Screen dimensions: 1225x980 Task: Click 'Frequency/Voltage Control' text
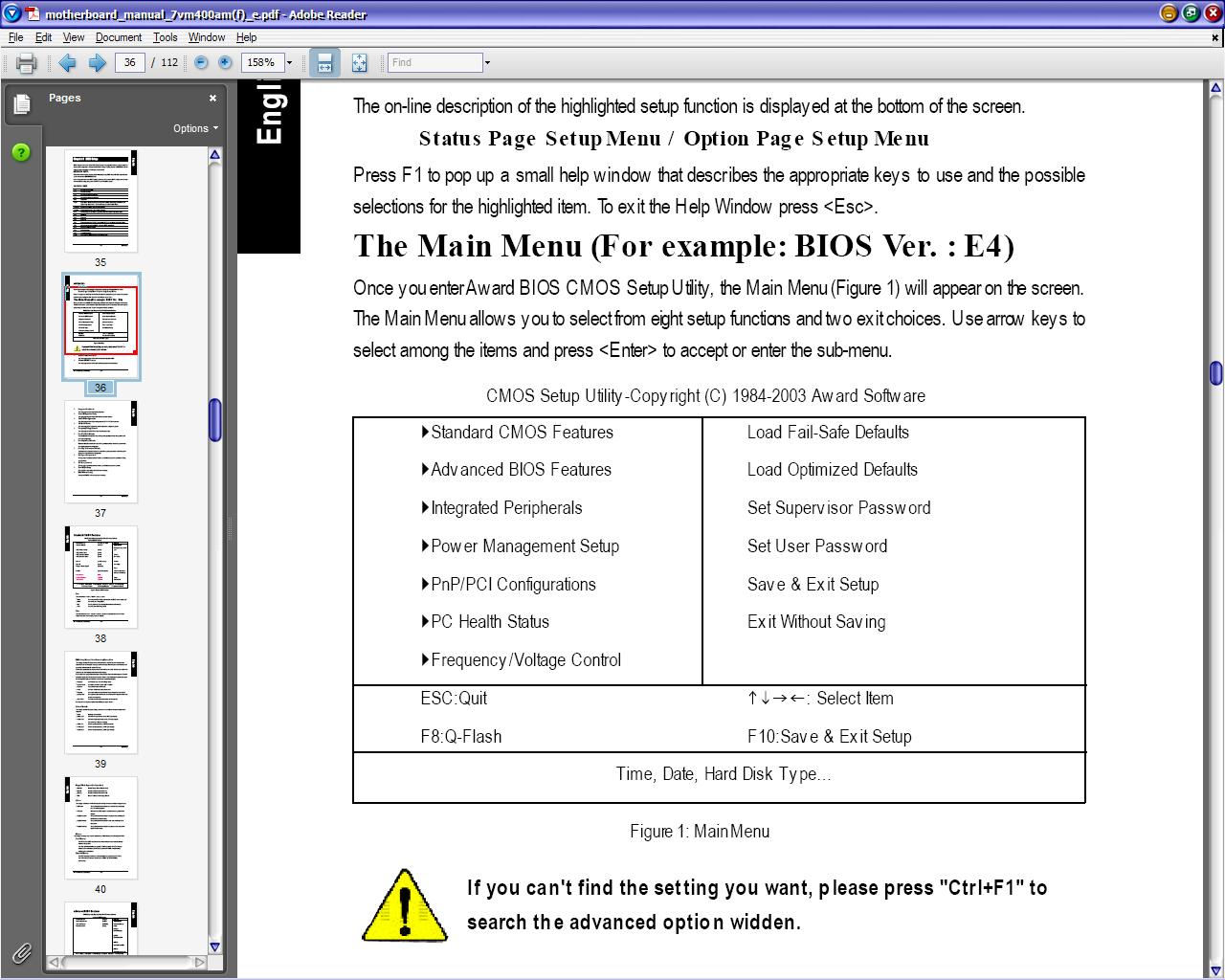(x=525, y=660)
